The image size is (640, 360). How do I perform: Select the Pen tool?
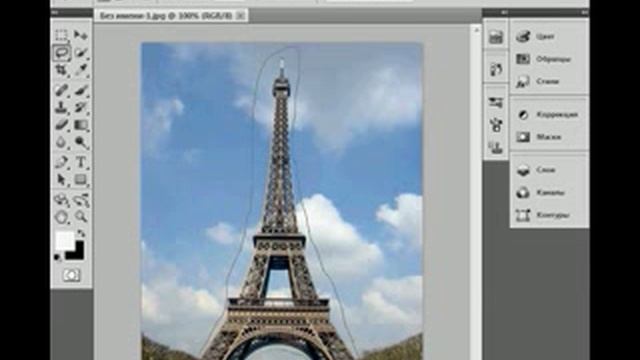[61, 162]
